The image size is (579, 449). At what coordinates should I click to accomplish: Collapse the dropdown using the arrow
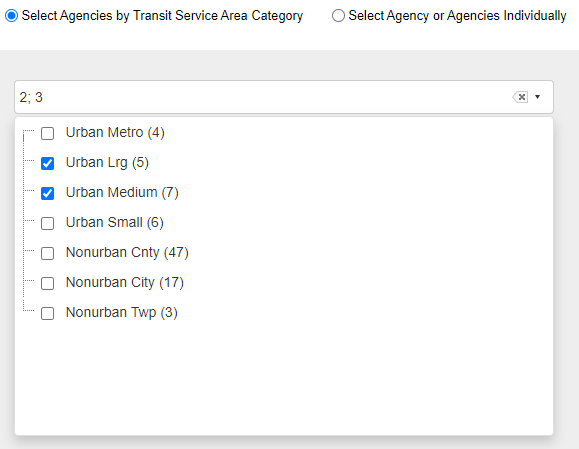[x=538, y=97]
